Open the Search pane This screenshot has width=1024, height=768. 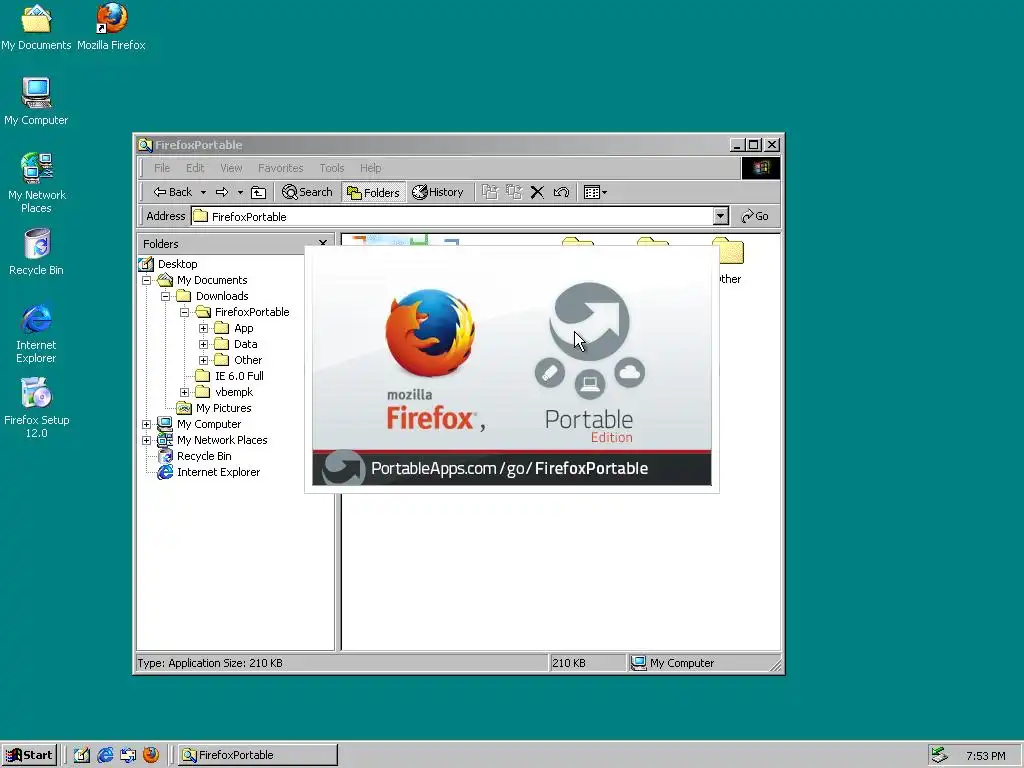click(308, 192)
